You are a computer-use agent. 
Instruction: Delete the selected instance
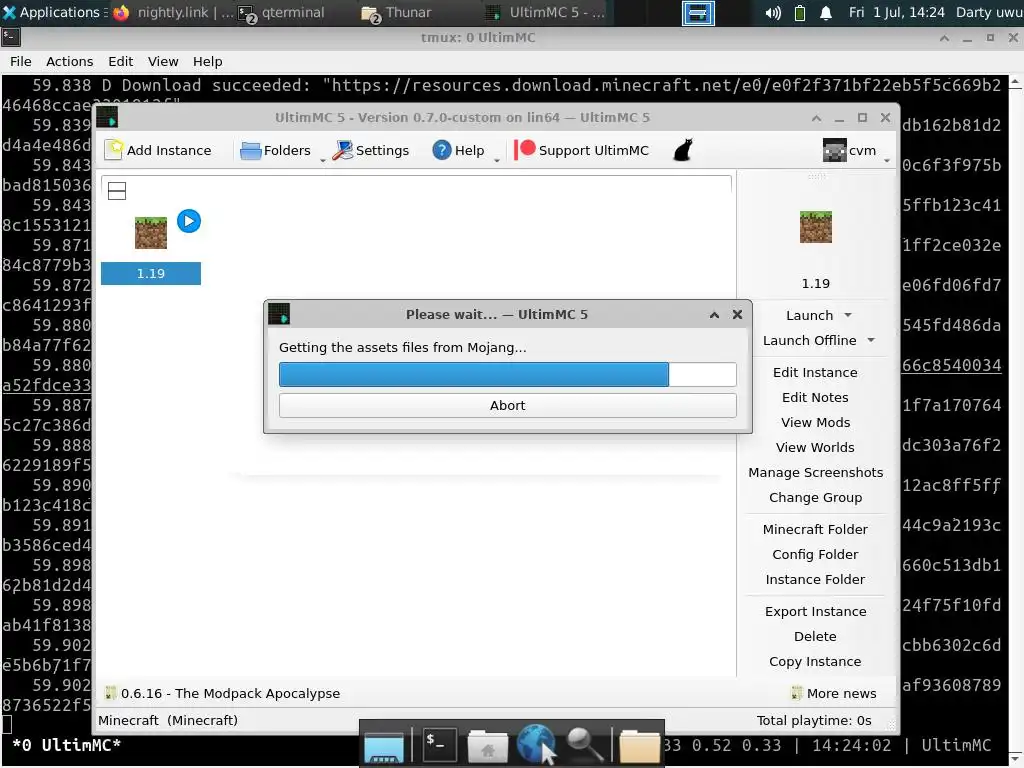(815, 636)
